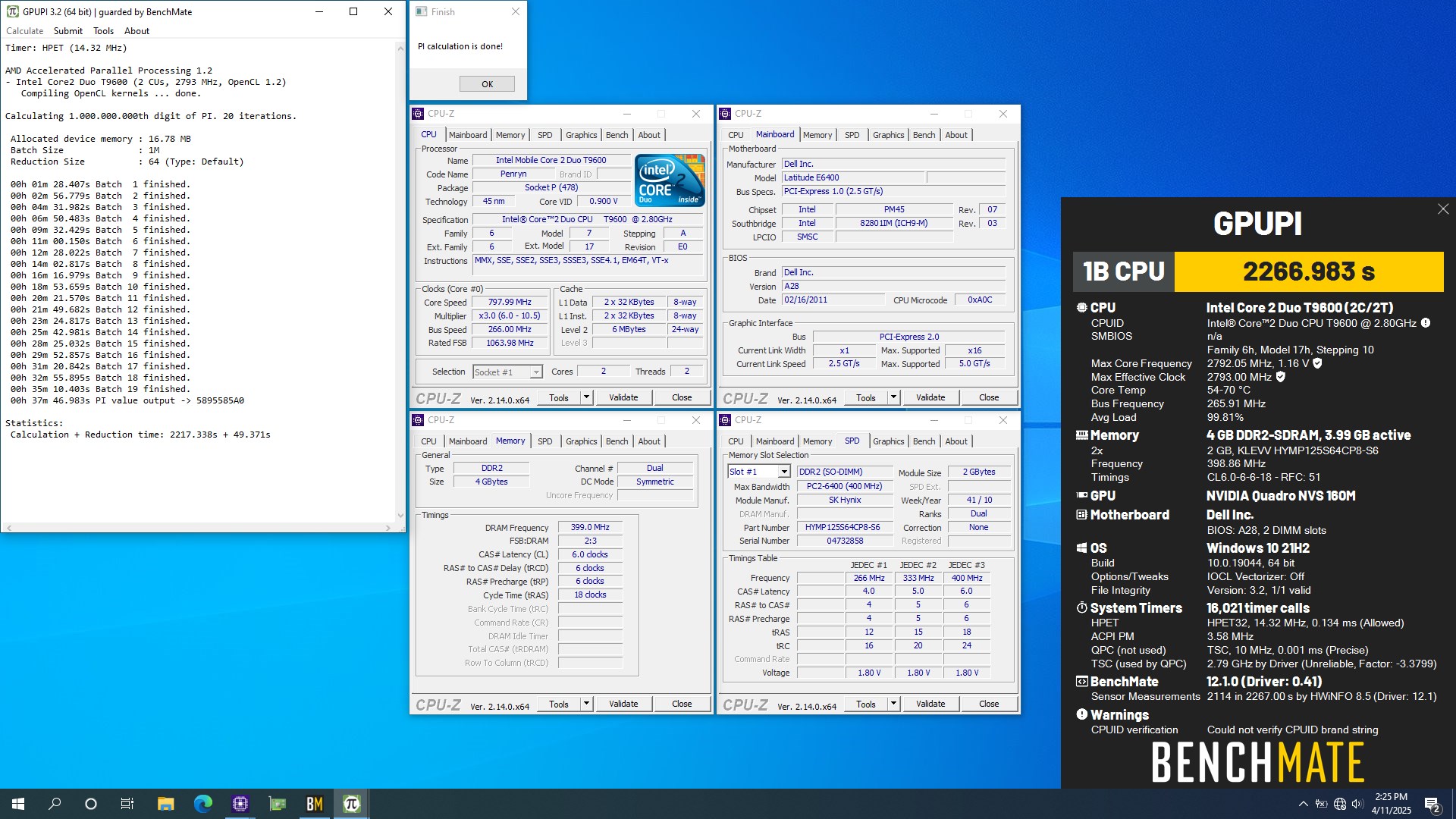The width and height of the screenshot is (1456, 819).
Task: Expand Tools dropdown arrow in CPU tab window
Action: (x=586, y=397)
